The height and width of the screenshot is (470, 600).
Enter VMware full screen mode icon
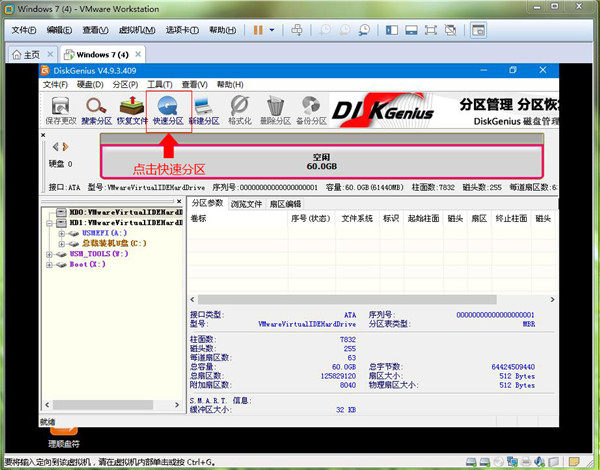pos(431,30)
